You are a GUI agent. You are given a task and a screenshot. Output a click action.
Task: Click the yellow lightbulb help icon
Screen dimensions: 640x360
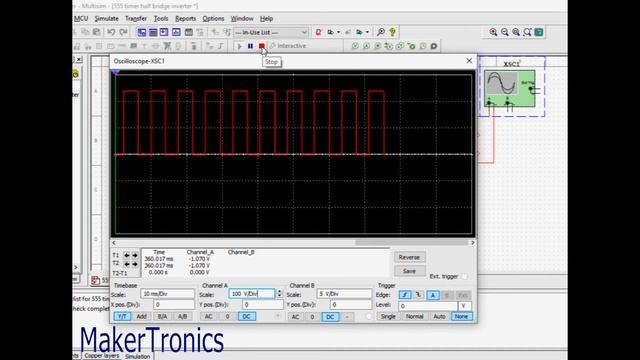coord(393,32)
